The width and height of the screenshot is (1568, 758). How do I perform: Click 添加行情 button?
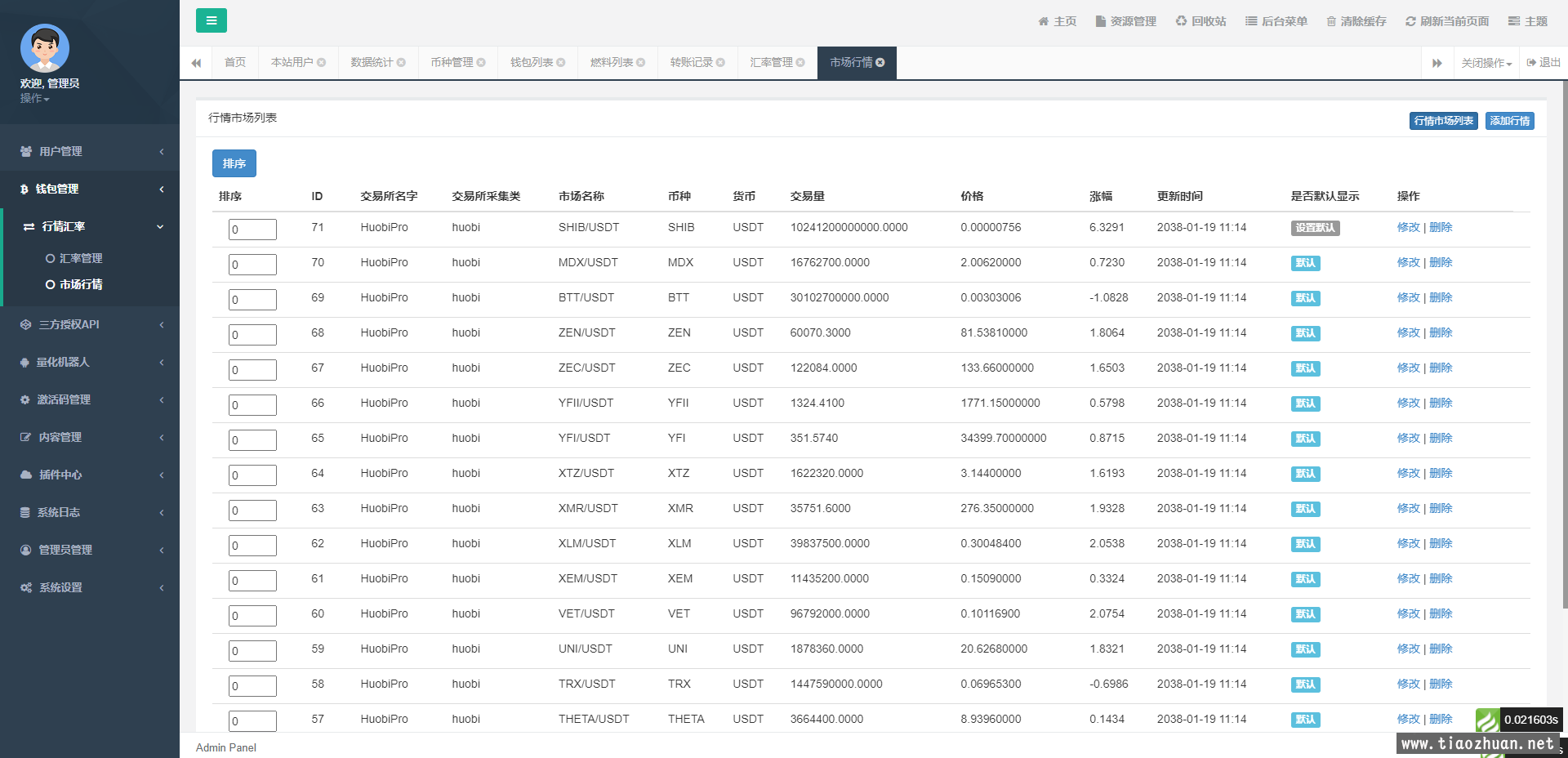coord(1510,121)
